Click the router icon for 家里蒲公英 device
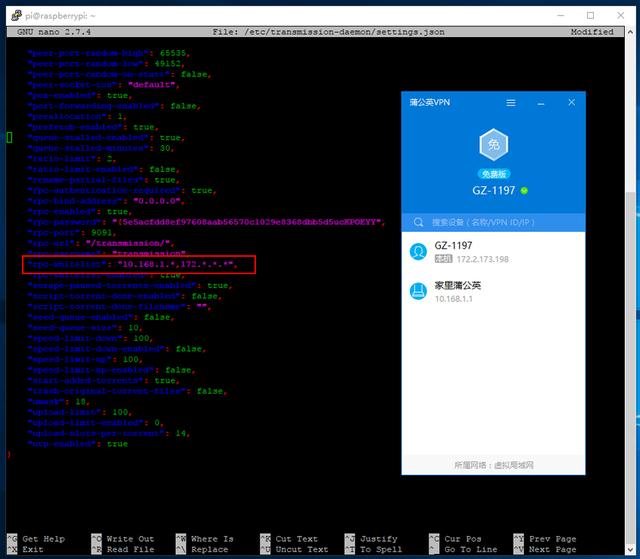Screen dimensions: 640x559 point(419,291)
